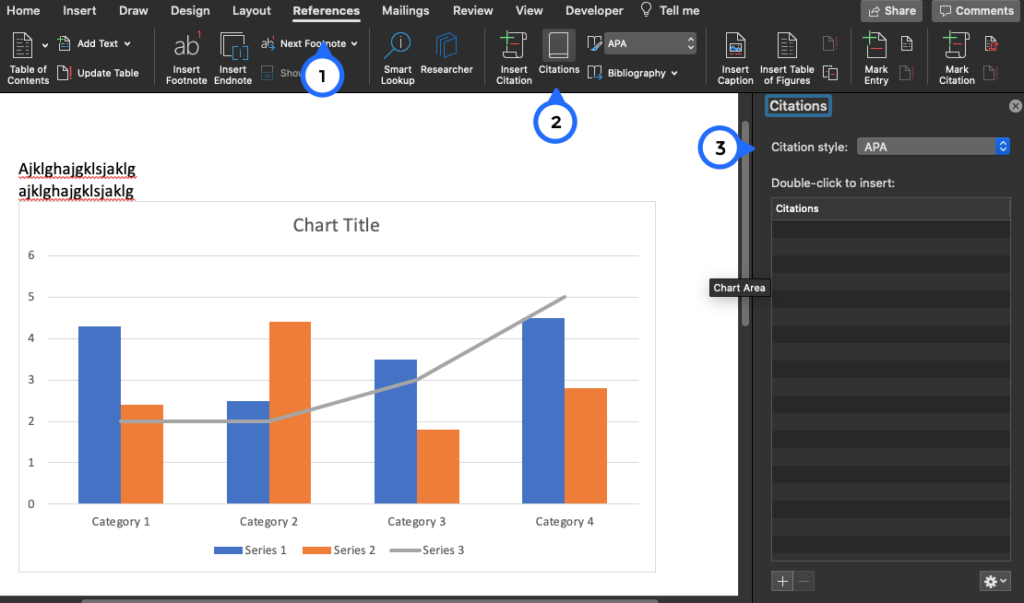Expand the Table of Contents dropdown arrow

pyautogui.click(x=45, y=45)
